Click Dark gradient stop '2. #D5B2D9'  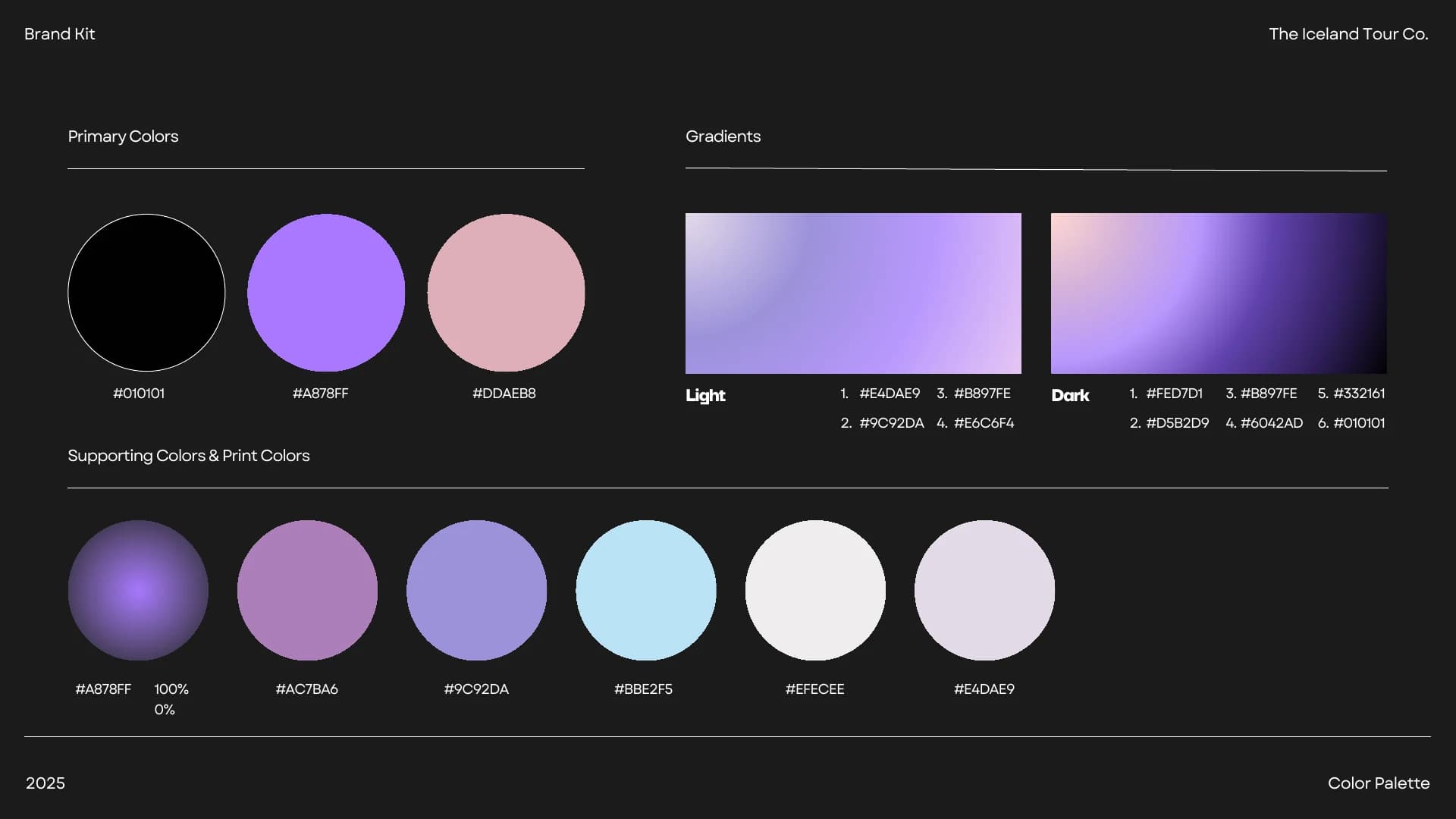tap(1169, 423)
